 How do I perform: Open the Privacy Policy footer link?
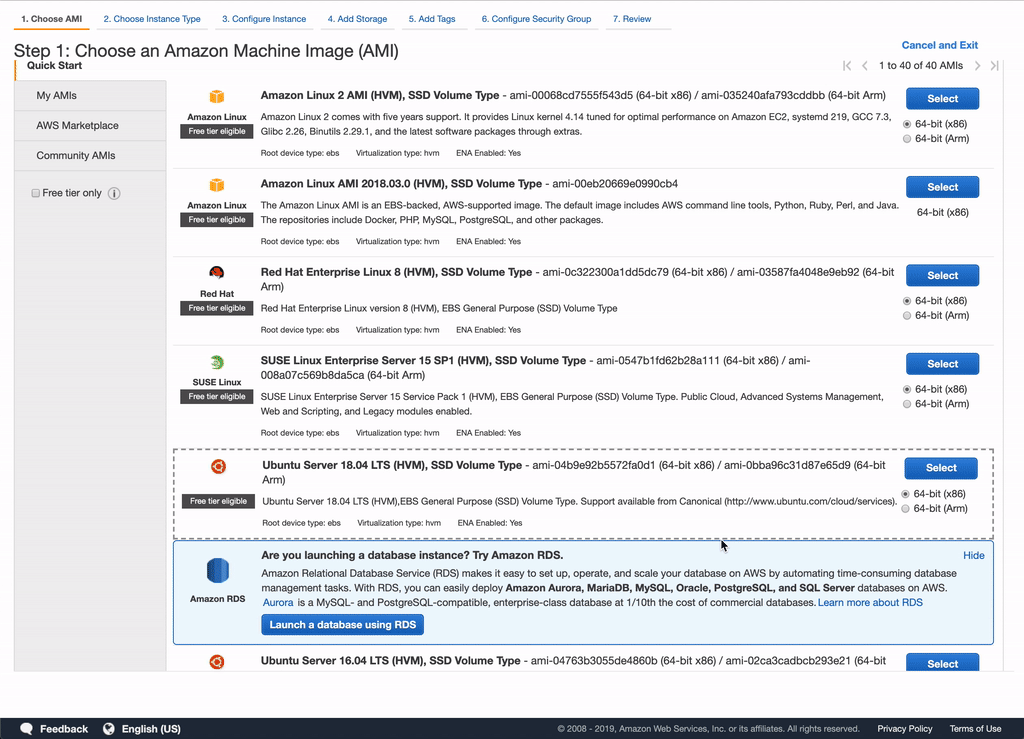point(904,729)
